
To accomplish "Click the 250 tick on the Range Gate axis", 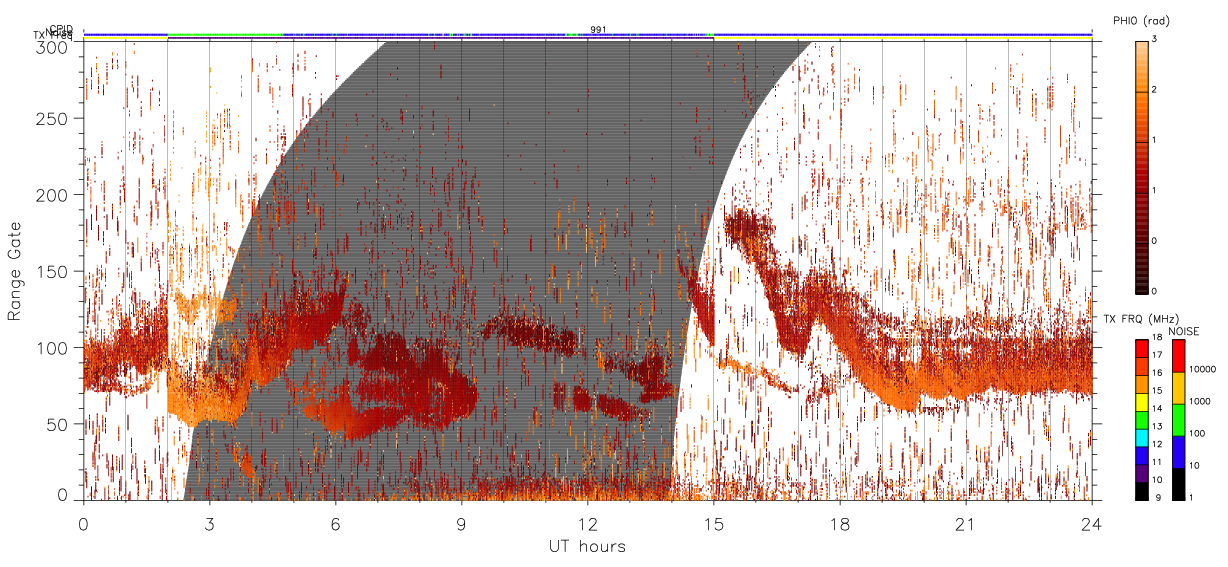I will tap(52, 118).
